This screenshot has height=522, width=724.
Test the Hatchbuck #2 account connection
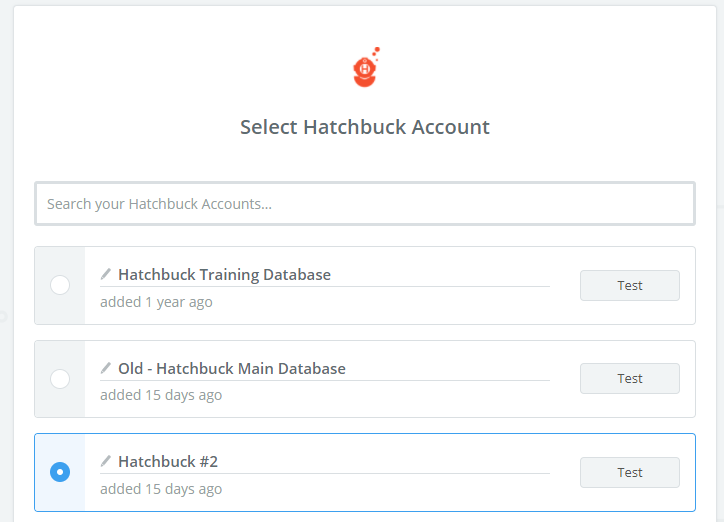point(630,472)
